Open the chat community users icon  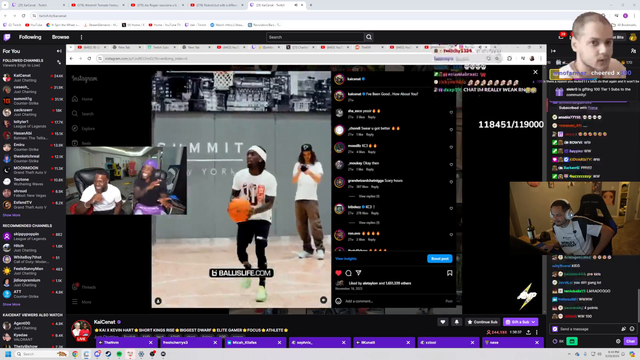(x=633, y=51)
